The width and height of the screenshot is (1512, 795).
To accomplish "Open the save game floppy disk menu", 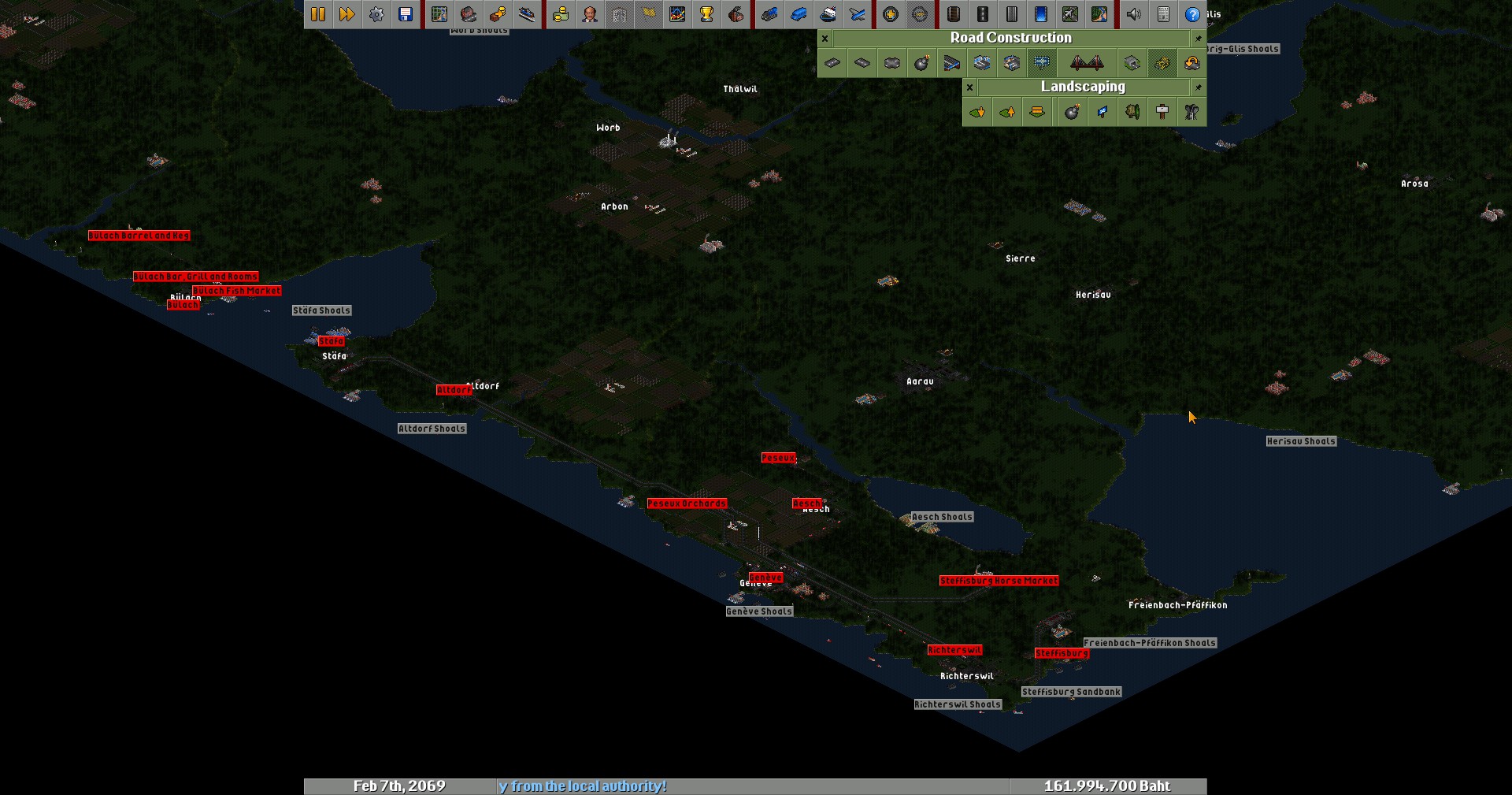I will pyautogui.click(x=406, y=14).
